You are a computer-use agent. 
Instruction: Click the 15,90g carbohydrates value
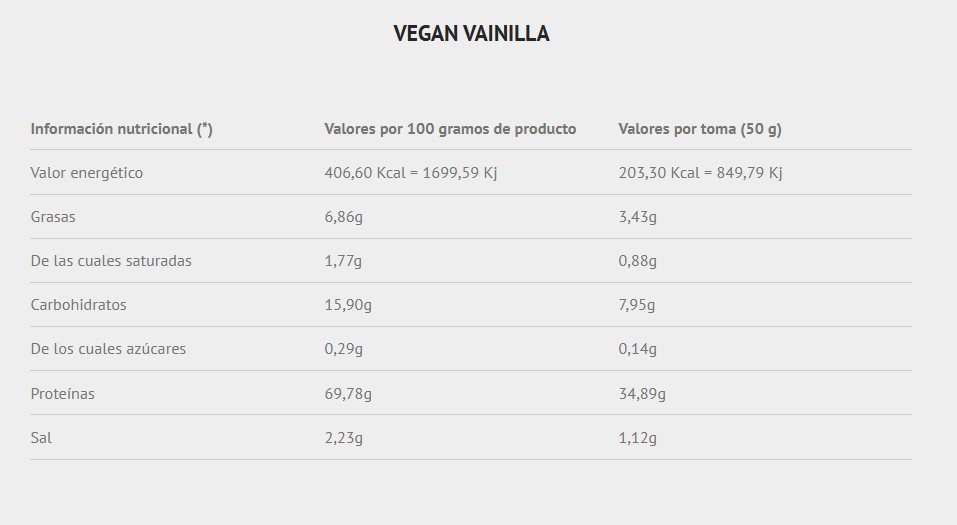[348, 305]
